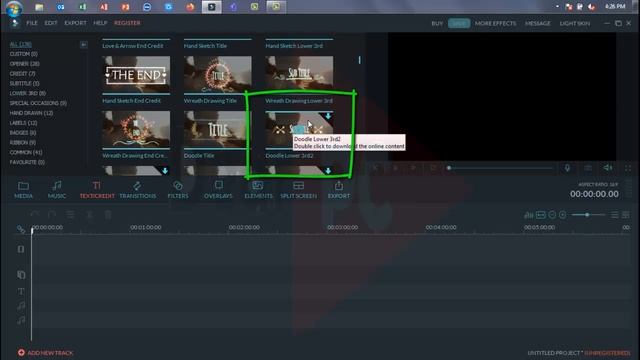The image size is (640, 360).
Task: Select the SPECIAL OCCASIONS category
Action: click(x=38, y=103)
